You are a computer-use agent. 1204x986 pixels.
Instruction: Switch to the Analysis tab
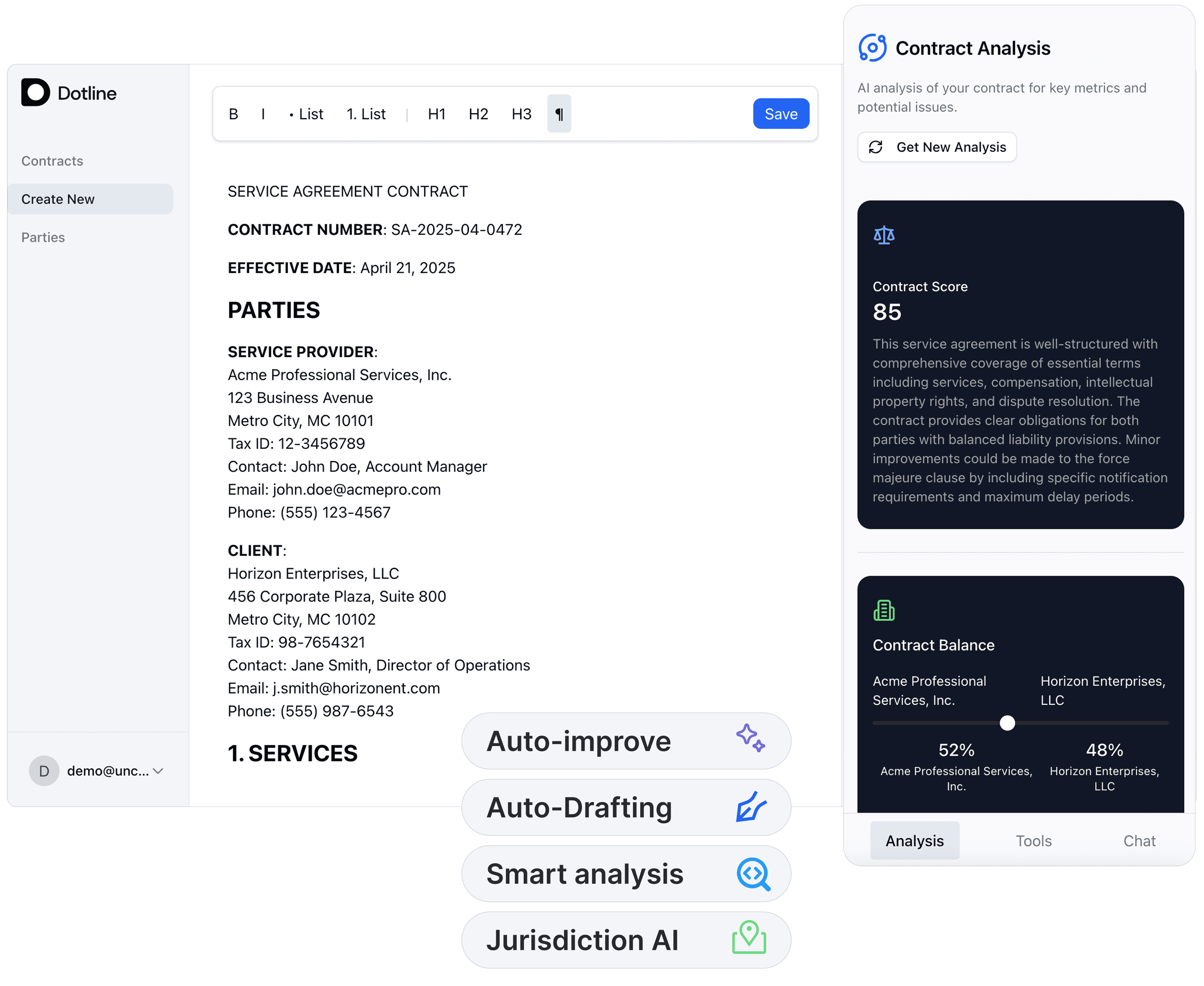915,841
